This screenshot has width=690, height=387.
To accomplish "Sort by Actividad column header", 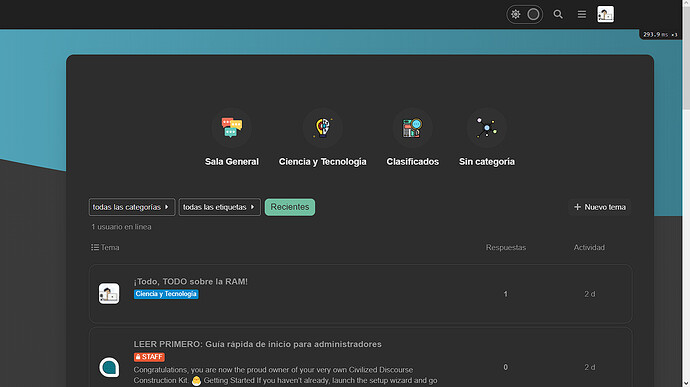I will pyautogui.click(x=589, y=247).
